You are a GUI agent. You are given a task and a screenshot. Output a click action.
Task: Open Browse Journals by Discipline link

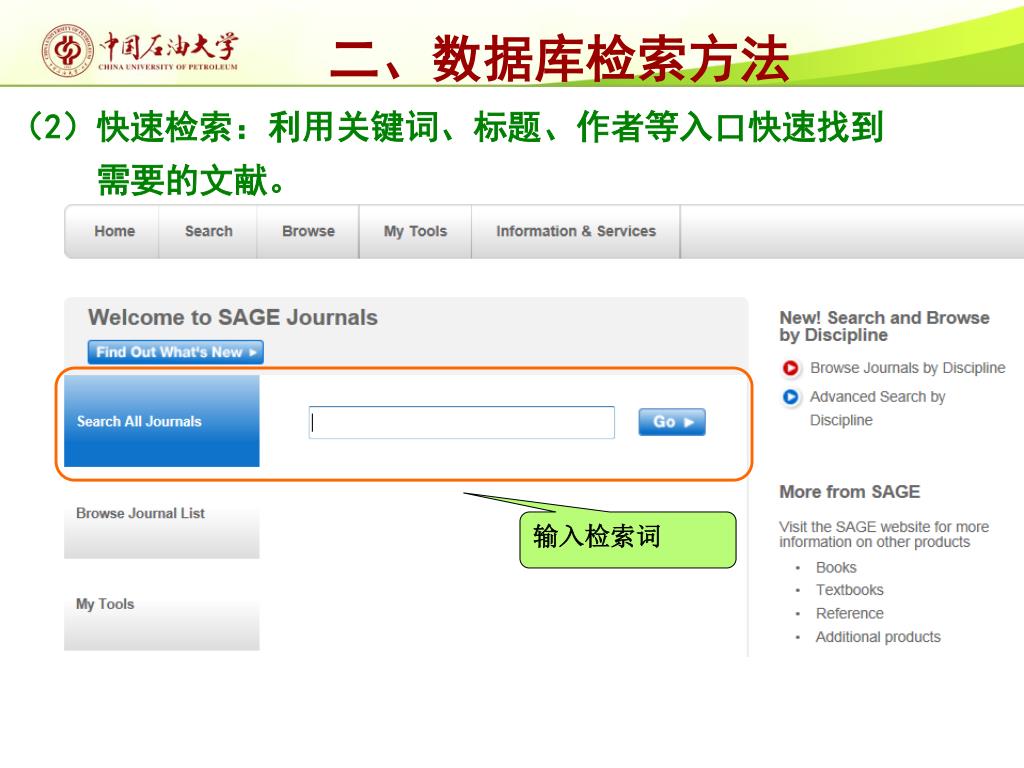[x=908, y=368]
